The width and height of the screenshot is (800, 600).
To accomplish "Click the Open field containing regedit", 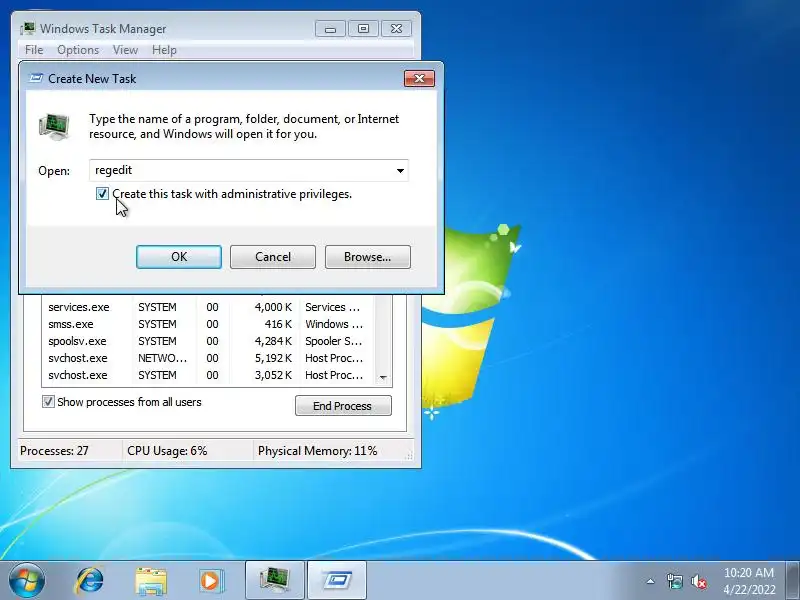I will (248, 170).
